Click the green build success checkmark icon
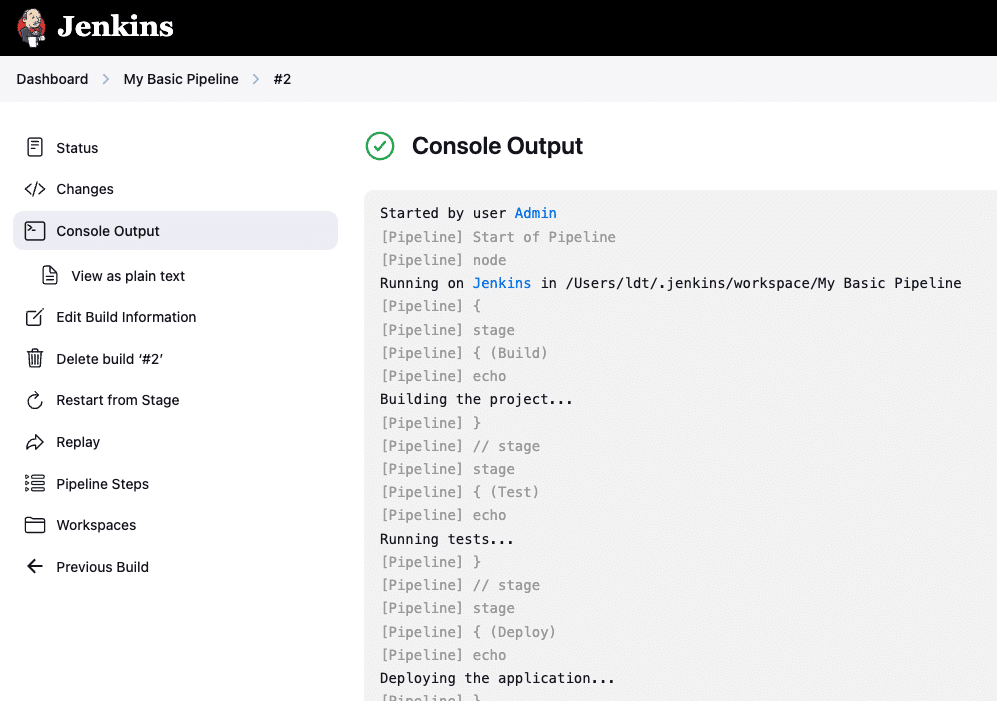Screen dimensions: 997x701 click(380, 146)
